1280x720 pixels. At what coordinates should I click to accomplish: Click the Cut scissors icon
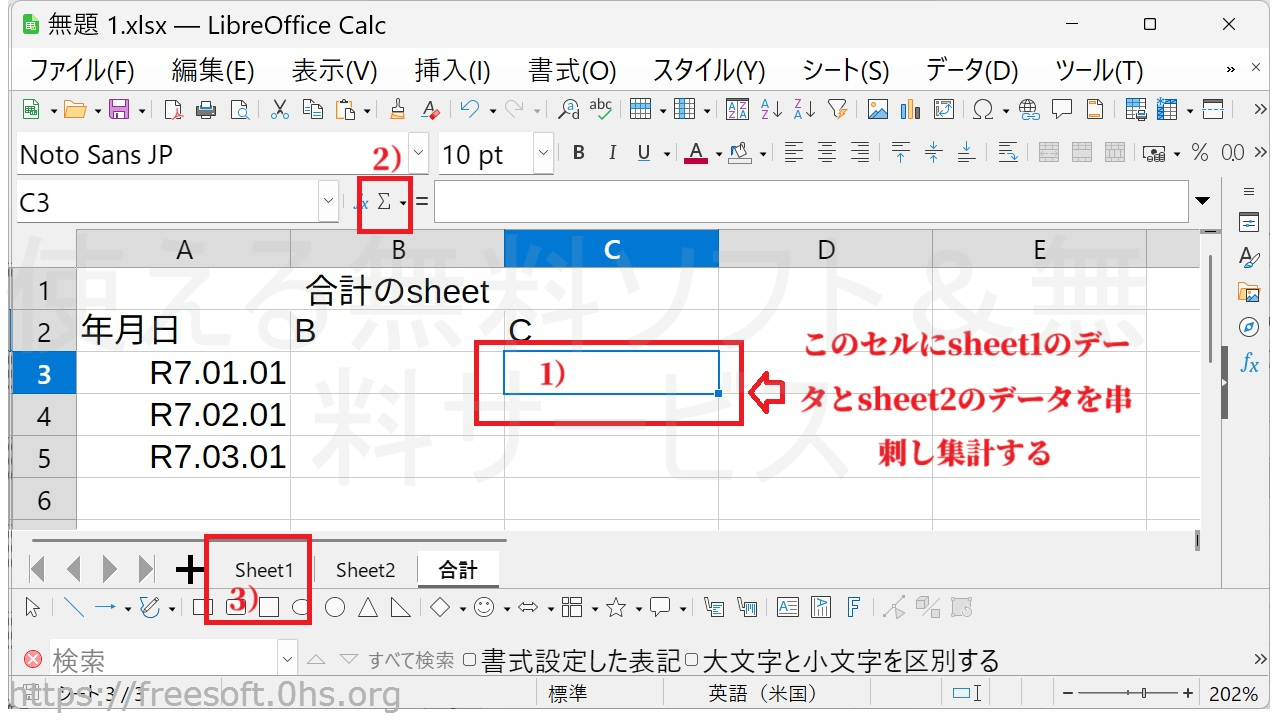coord(279,109)
